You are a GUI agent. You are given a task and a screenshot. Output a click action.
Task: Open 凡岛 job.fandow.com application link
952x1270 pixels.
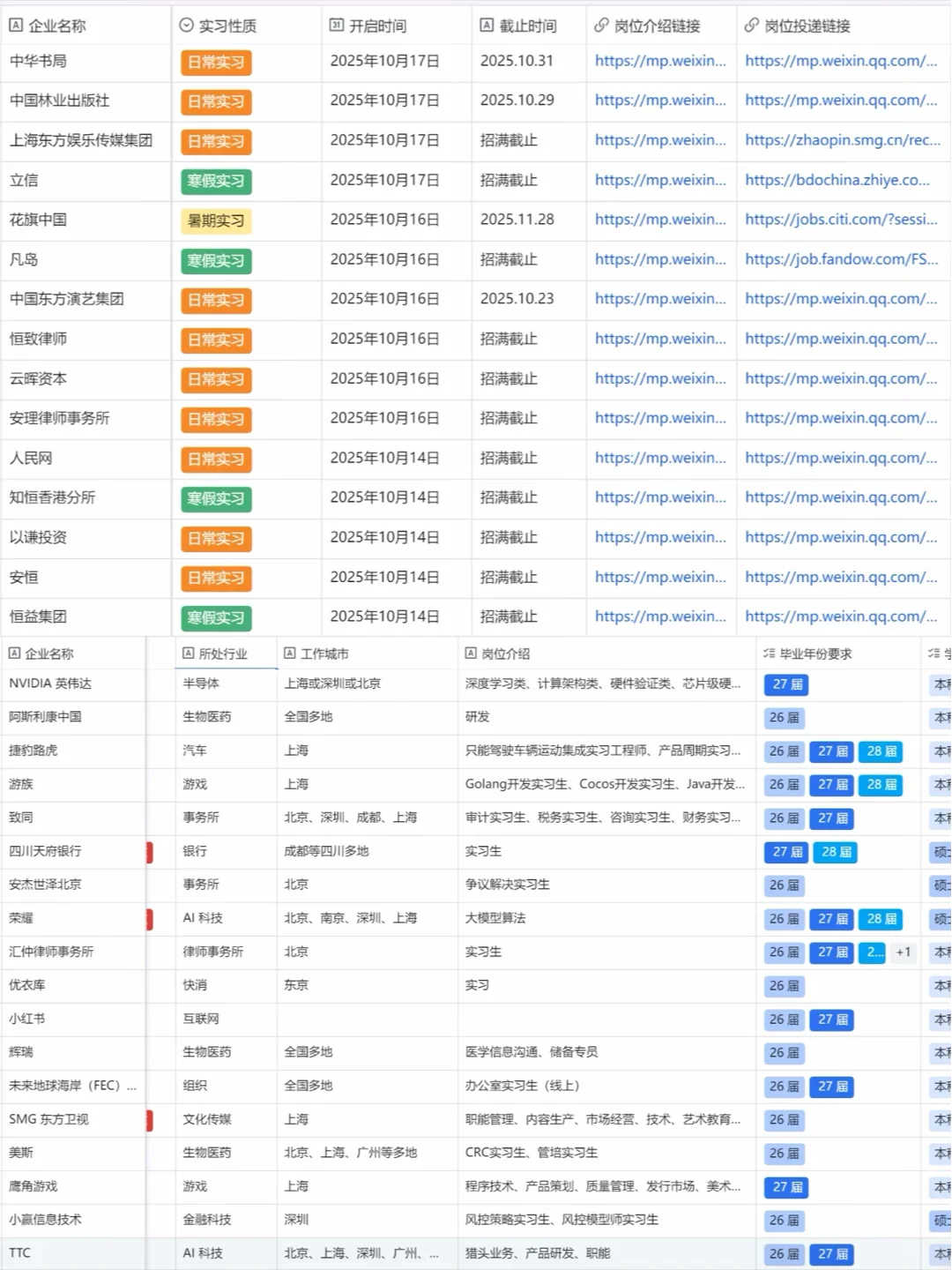pyautogui.click(x=841, y=259)
